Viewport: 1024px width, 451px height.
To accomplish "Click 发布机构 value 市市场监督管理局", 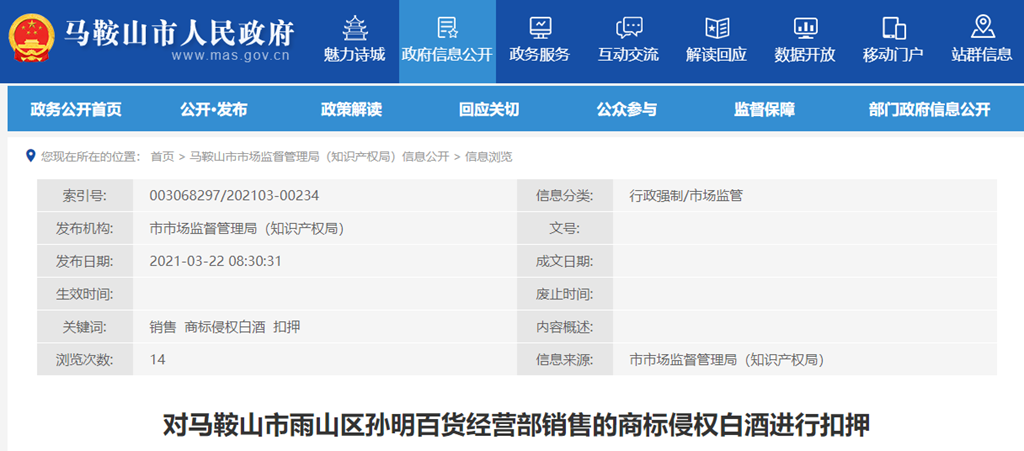I will tap(247, 228).
